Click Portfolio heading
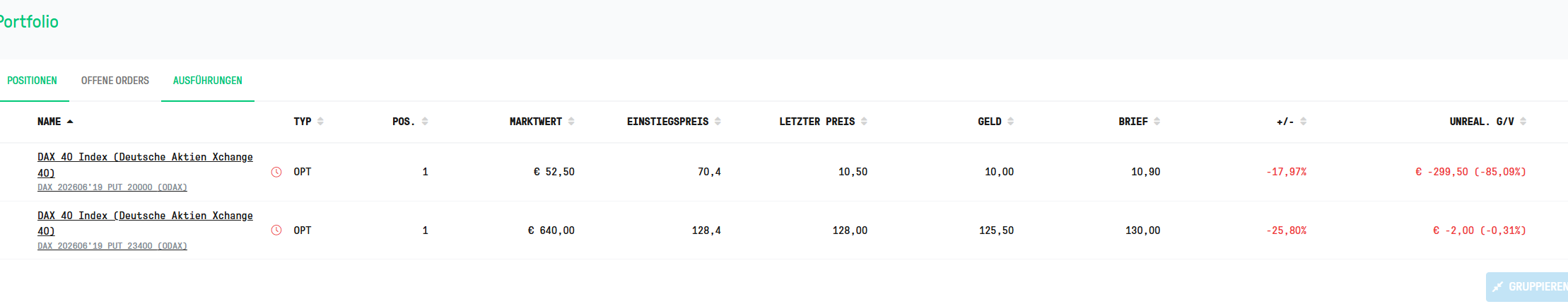The width and height of the screenshot is (1568, 304). tap(28, 22)
